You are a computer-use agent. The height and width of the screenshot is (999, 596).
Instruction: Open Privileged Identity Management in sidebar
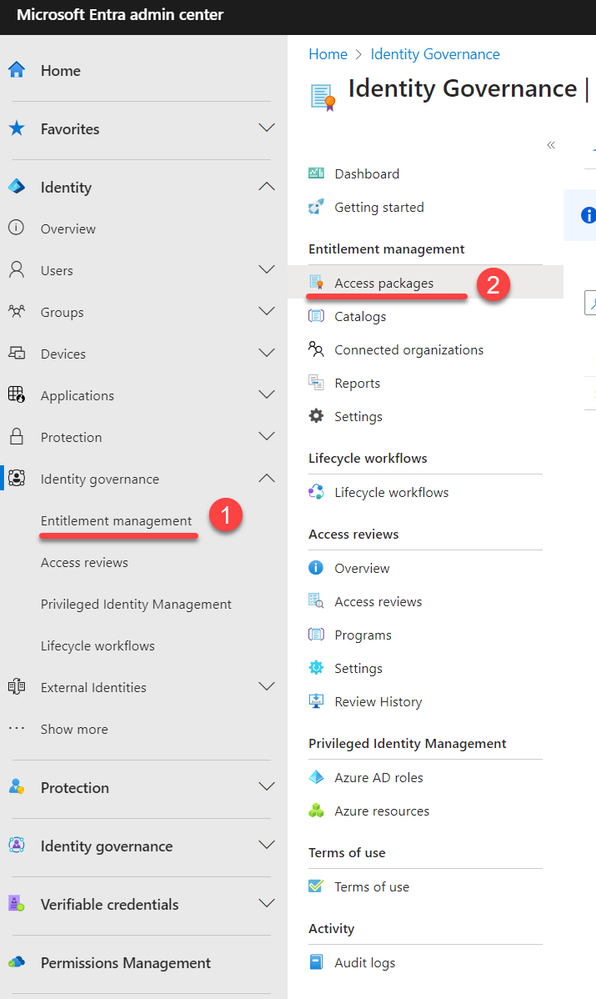(136, 604)
